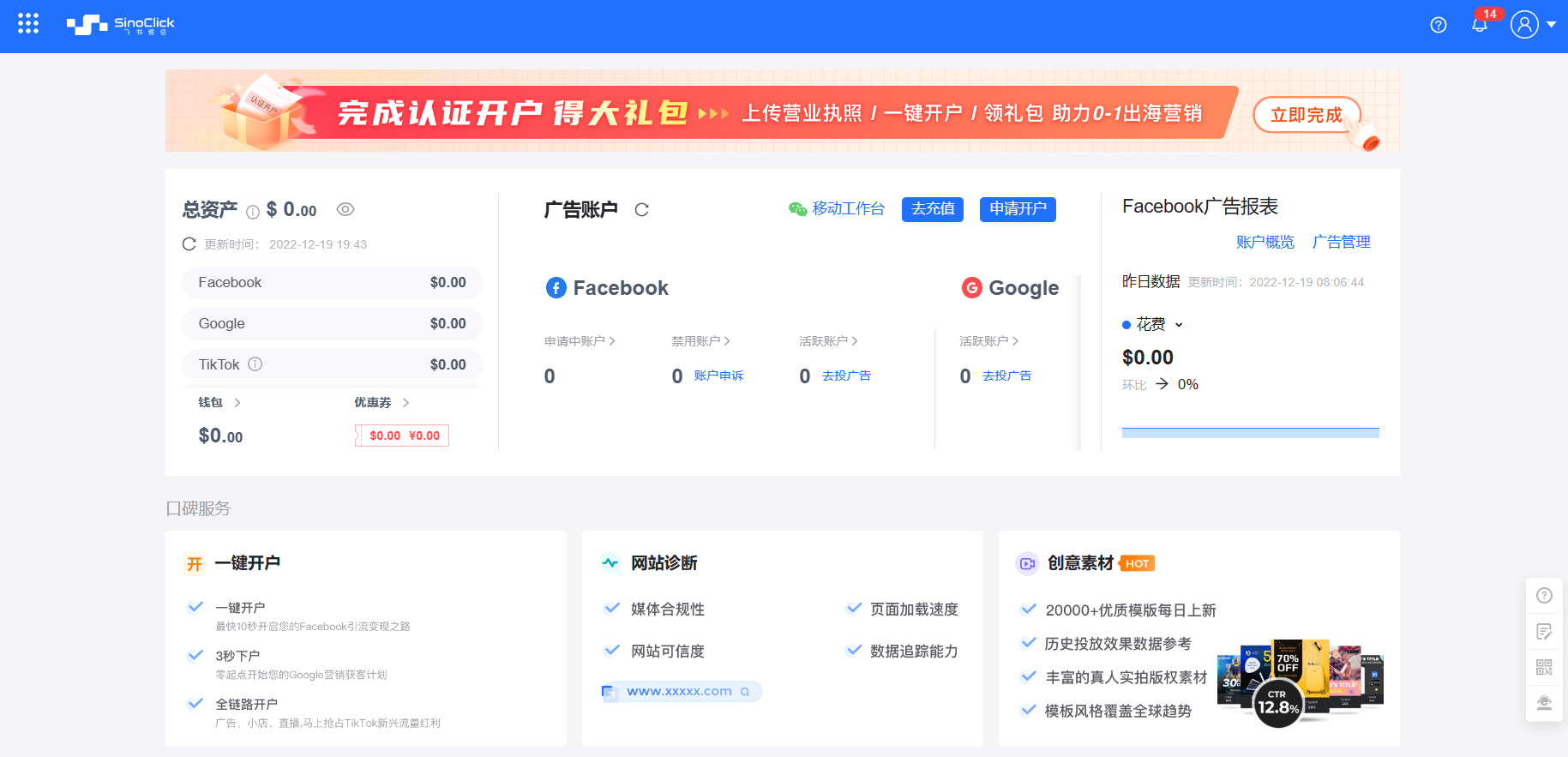Open floating feedback note icon
The width and height of the screenshot is (1568, 757).
pos(1544,632)
